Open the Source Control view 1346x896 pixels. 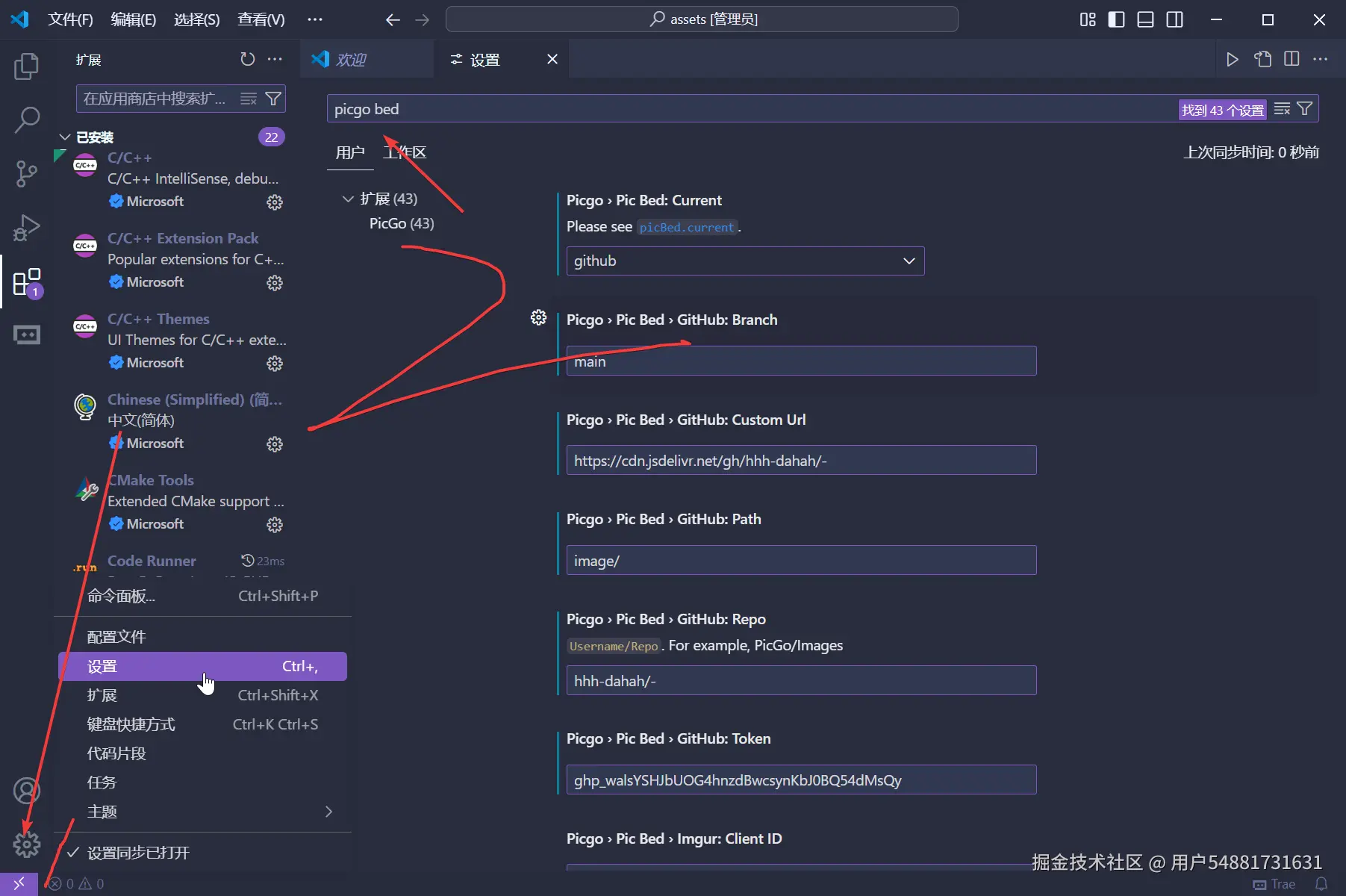point(27,173)
